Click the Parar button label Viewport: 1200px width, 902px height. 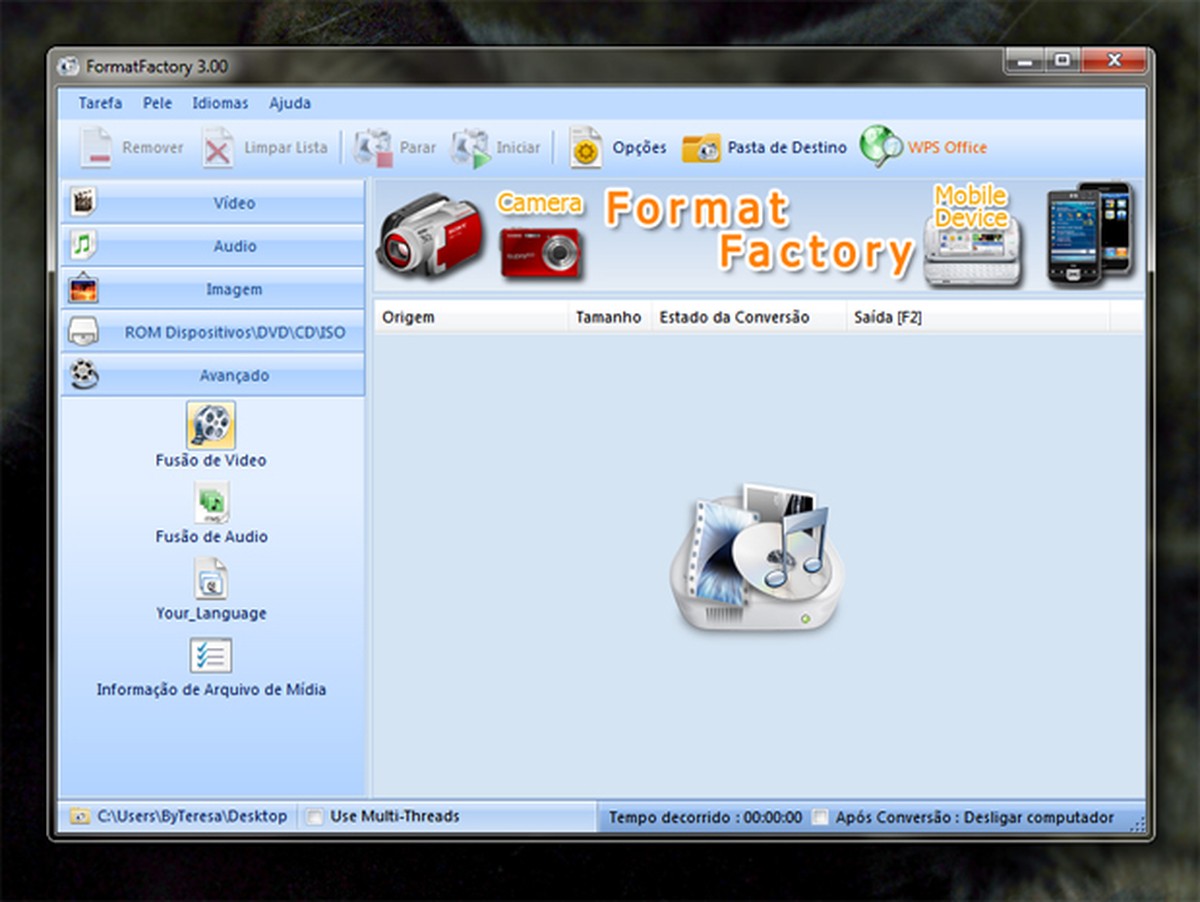(418, 147)
